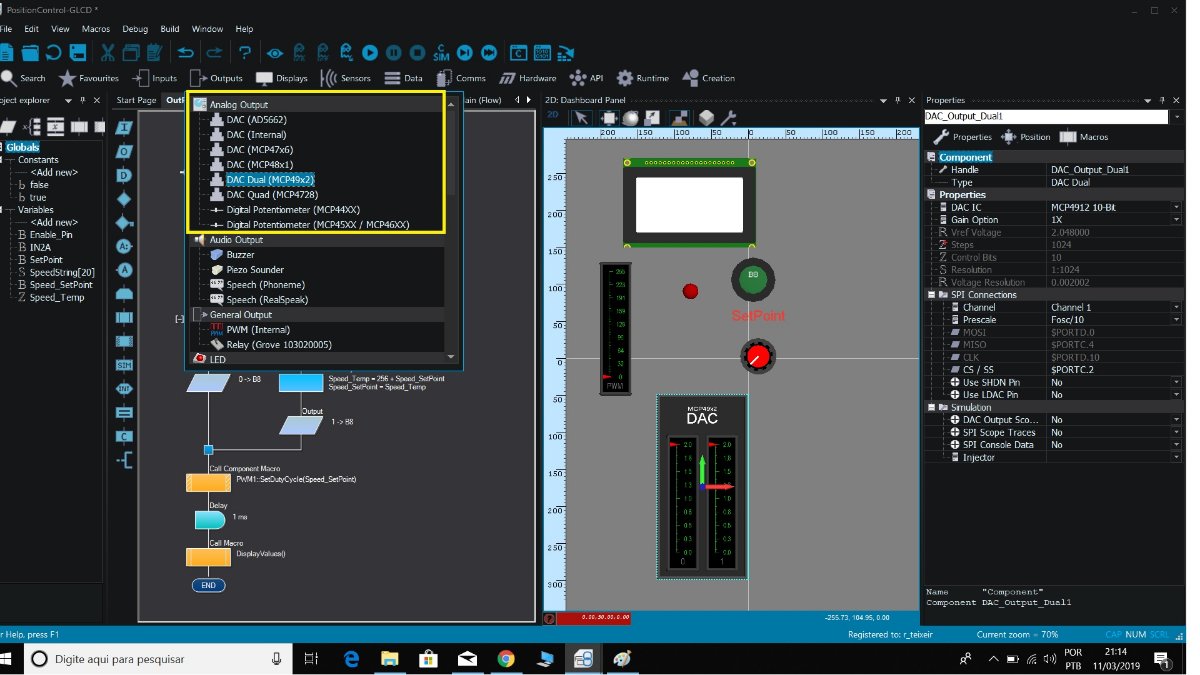Click the red knob on the dashboard
This screenshot has width=1200, height=675.
point(758,355)
